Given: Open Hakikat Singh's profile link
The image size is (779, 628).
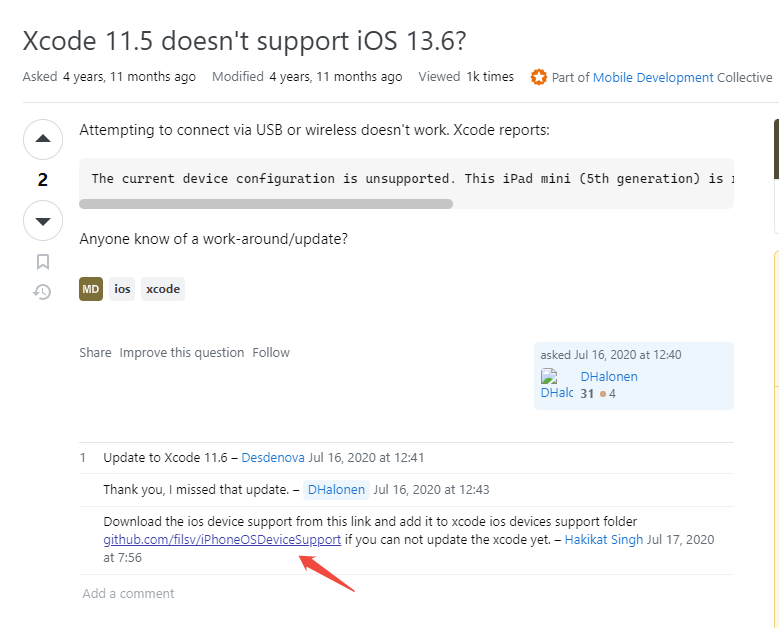Looking at the screenshot, I should pos(604,540).
